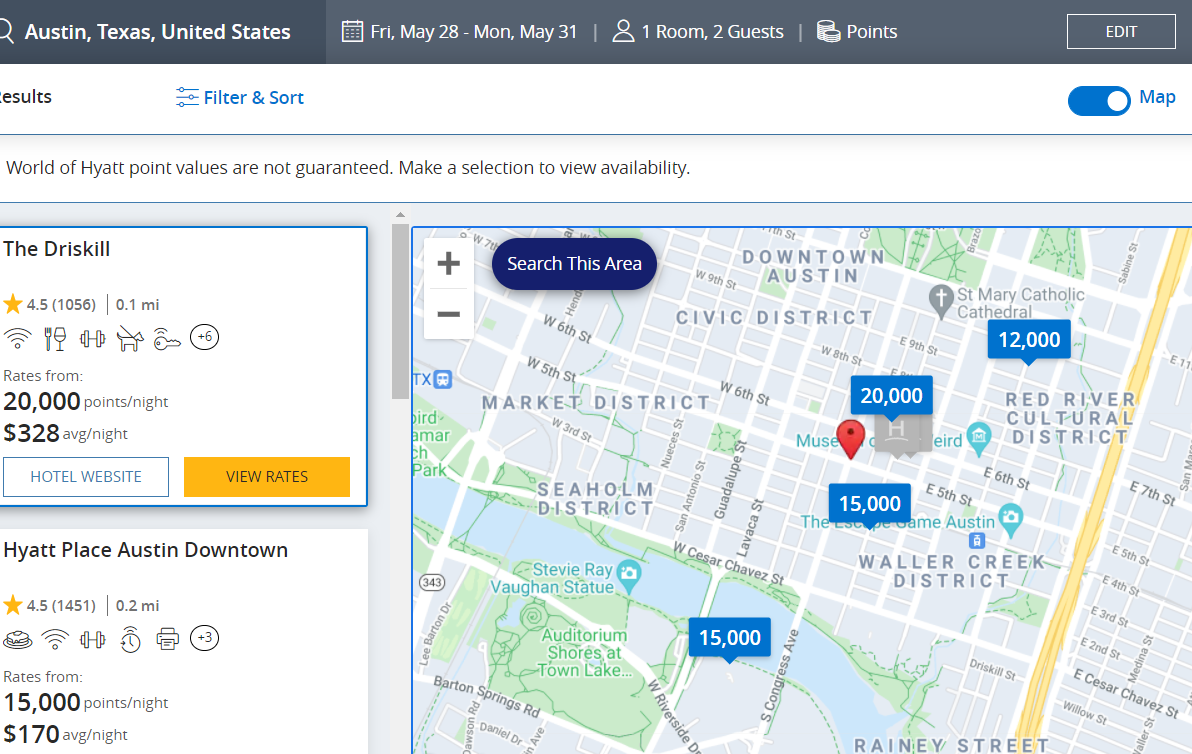Click the 15,000 points/night rate for Hyatt Place
Image resolution: width=1192 pixels, height=754 pixels.
[x=85, y=702]
